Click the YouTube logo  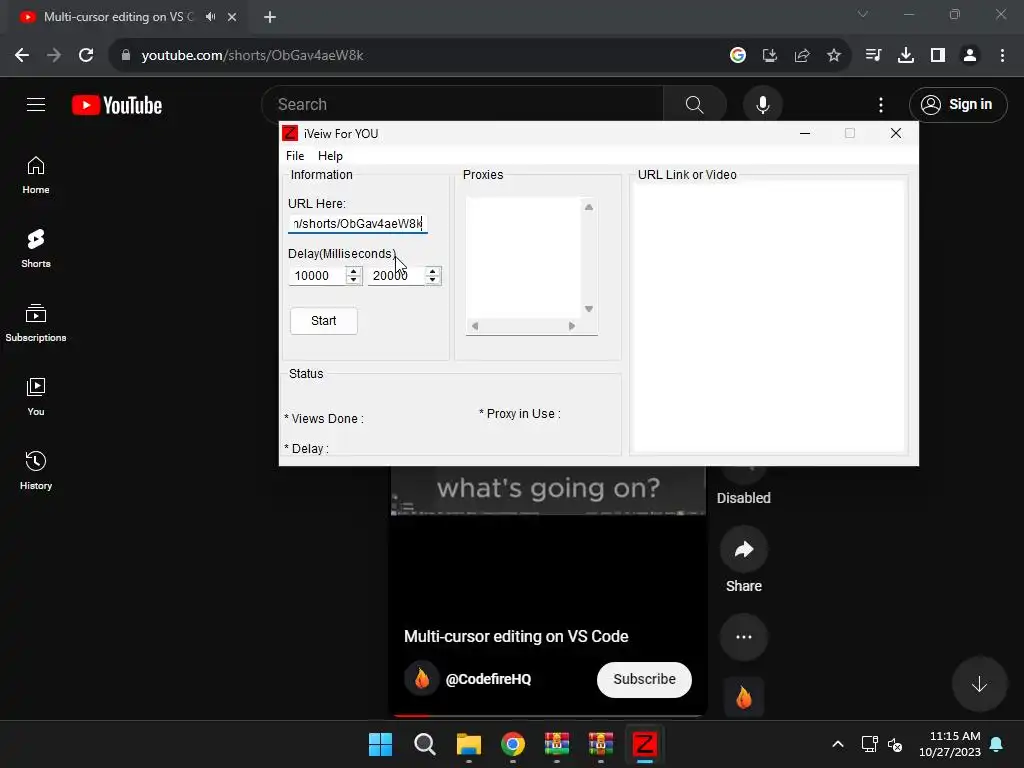point(117,105)
